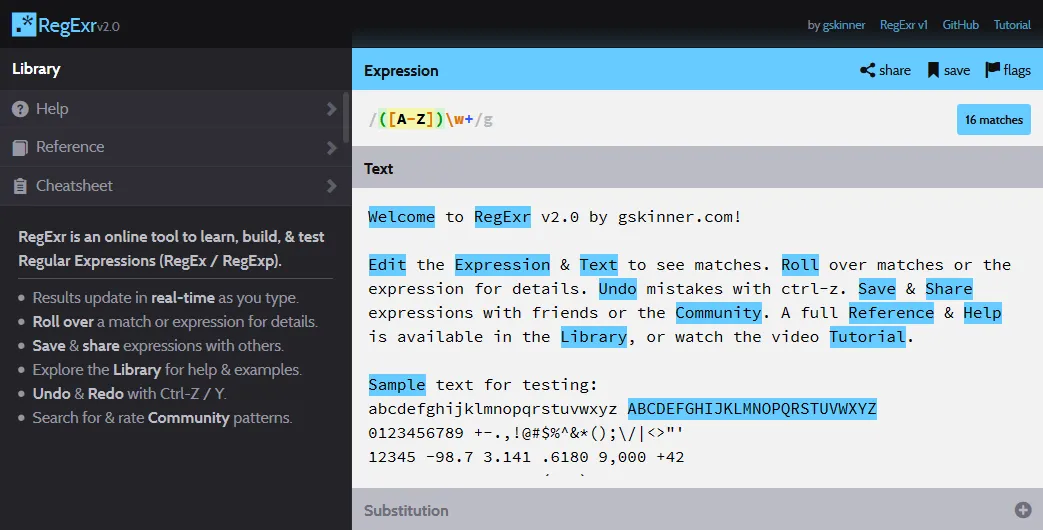The height and width of the screenshot is (530, 1043).
Task: Click the Cheatsheet clipboard icon
Action: click(x=21, y=186)
